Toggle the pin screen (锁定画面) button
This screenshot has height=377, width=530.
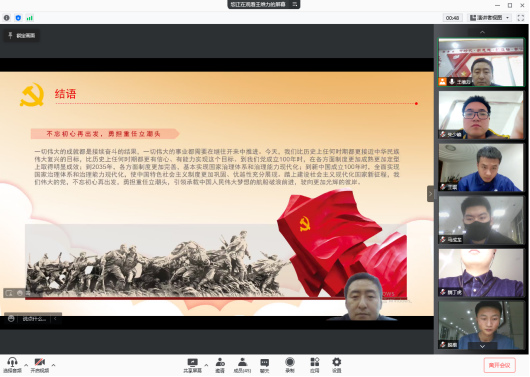pos(22,36)
